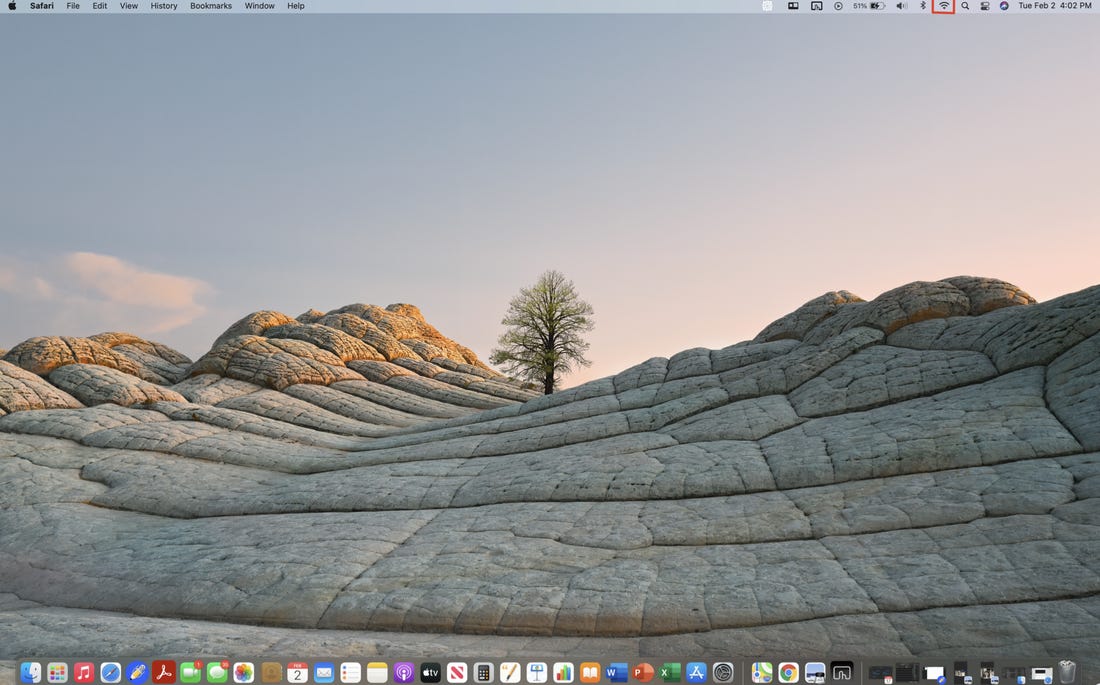Open Contacts in the Dock
The image size is (1100, 685).
point(271,672)
